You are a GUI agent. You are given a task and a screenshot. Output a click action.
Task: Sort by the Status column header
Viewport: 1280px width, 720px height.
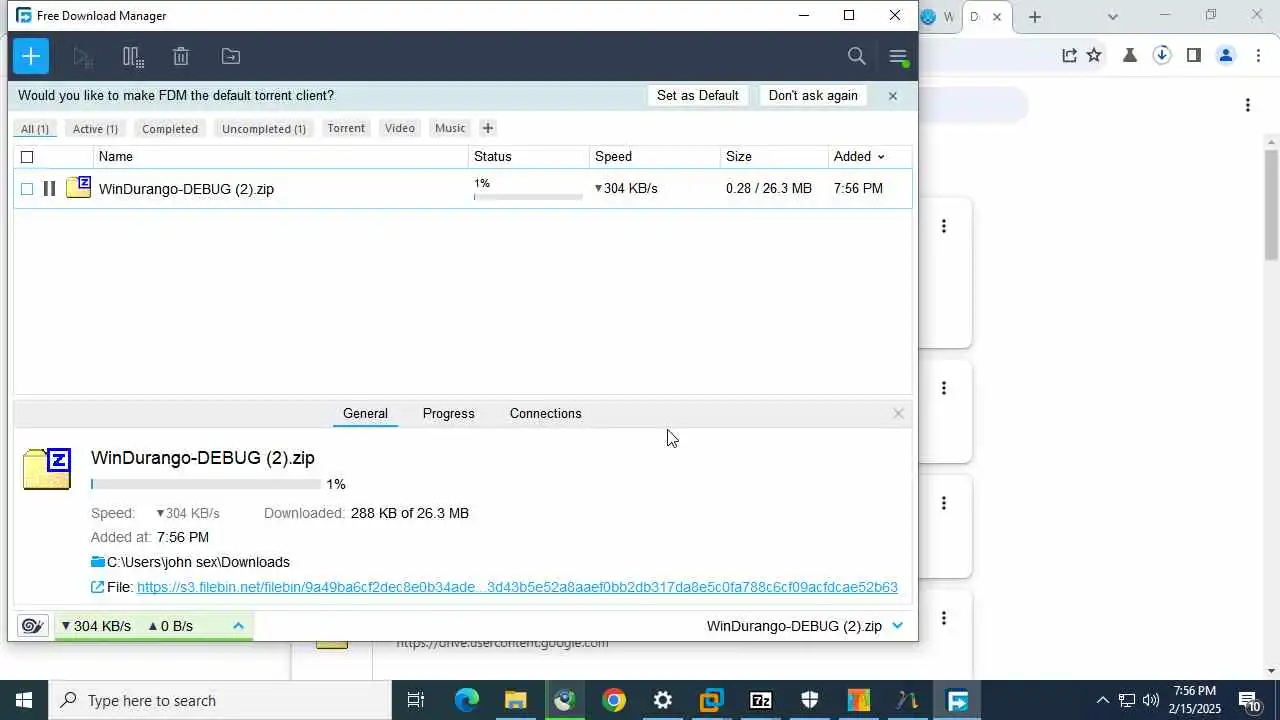coord(529,156)
